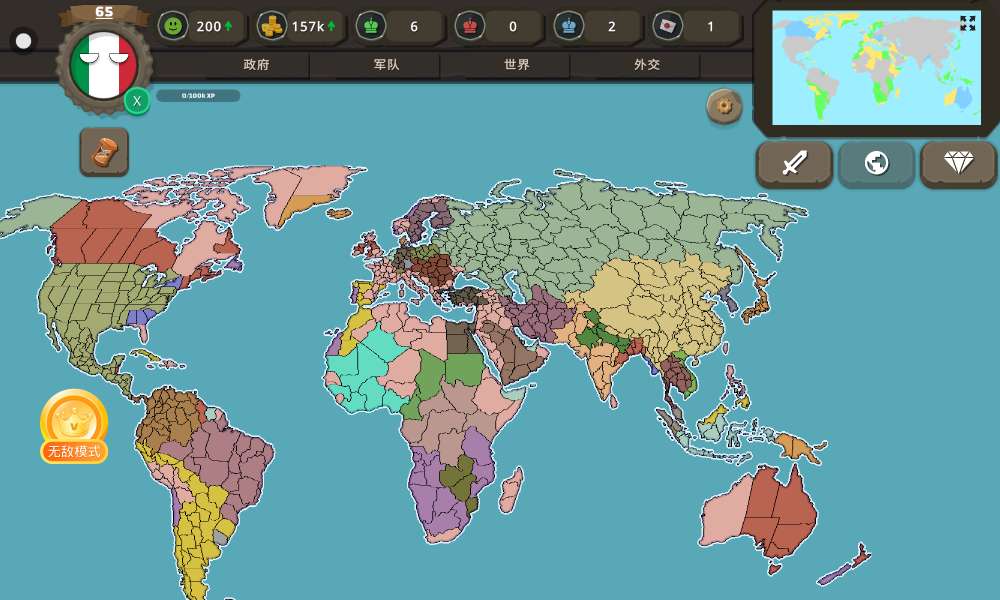The width and height of the screenshot is (1000, 600).
Task: Open the 政府 government tab
Action: point(256,64)
